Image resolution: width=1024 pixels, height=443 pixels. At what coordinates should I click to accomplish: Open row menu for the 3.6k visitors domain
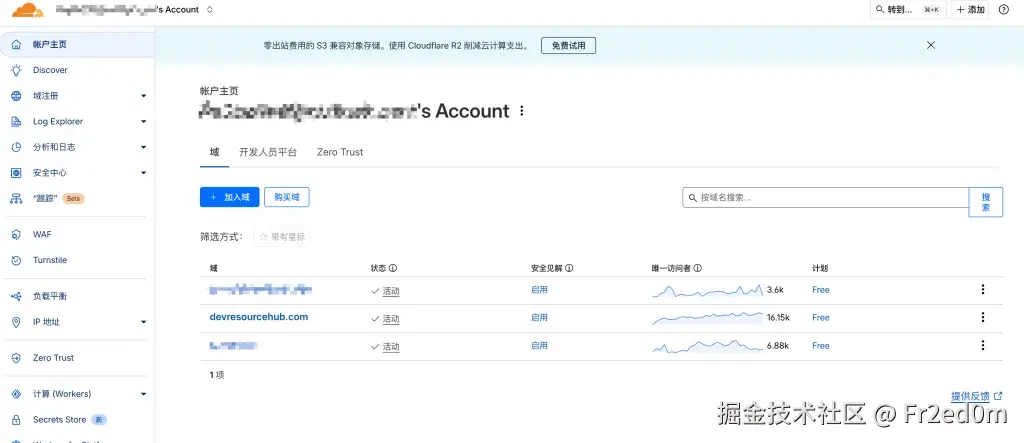(x=983, y=289)
